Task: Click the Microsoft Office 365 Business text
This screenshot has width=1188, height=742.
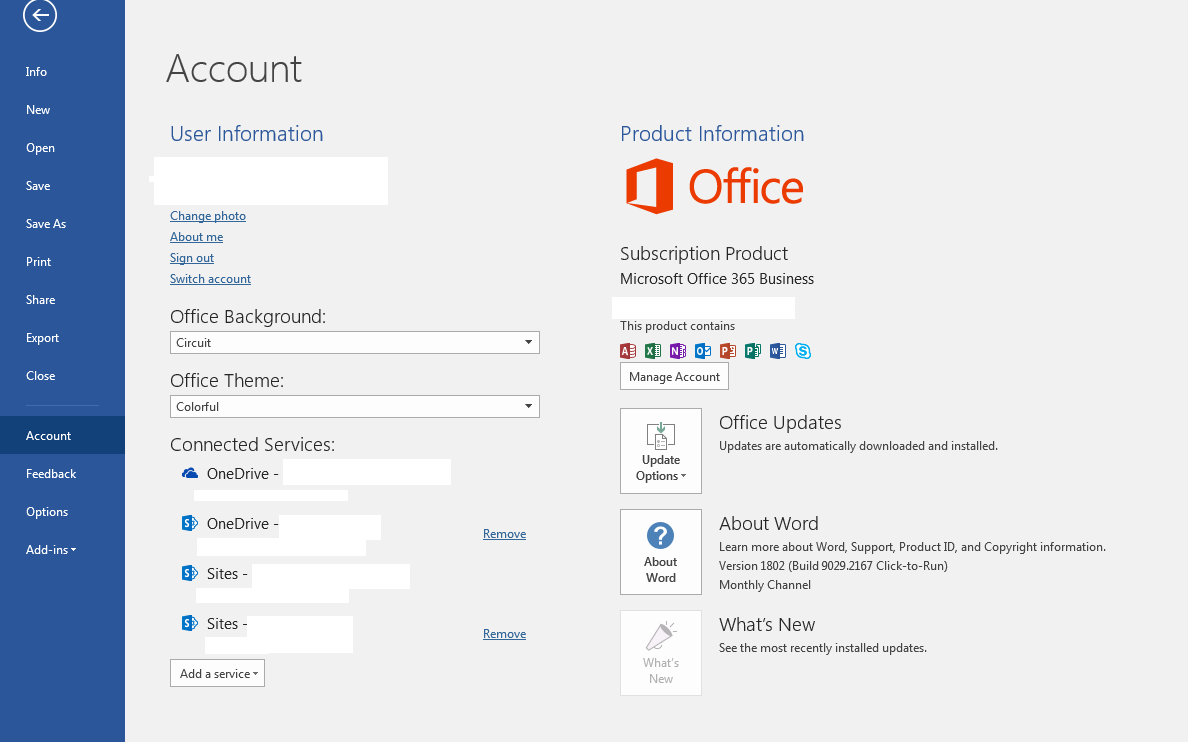Action: pos(717,279)
